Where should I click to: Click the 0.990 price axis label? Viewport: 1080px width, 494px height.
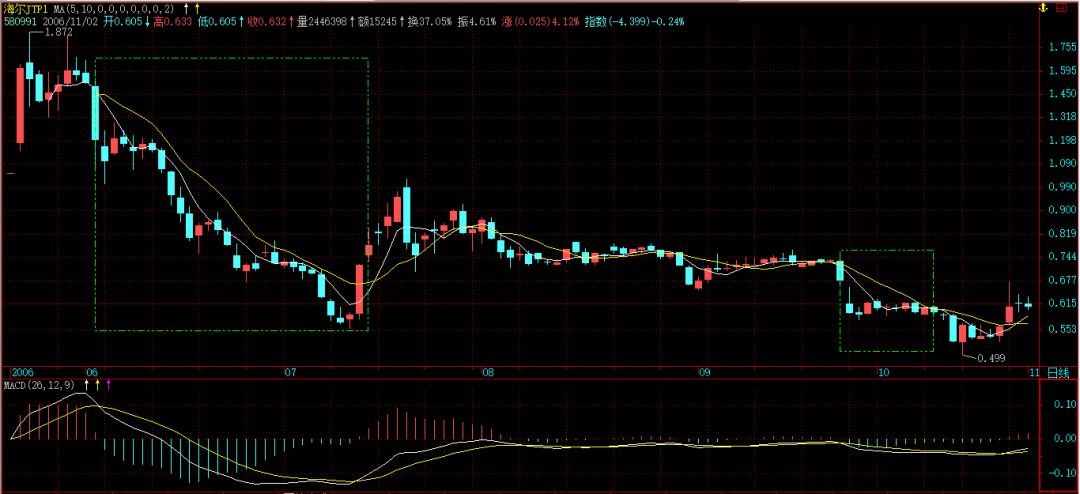pos(1065,187)
